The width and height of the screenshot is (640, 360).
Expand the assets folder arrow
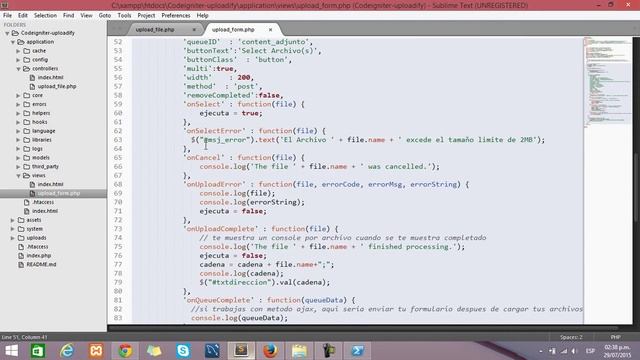click(13, 220)
